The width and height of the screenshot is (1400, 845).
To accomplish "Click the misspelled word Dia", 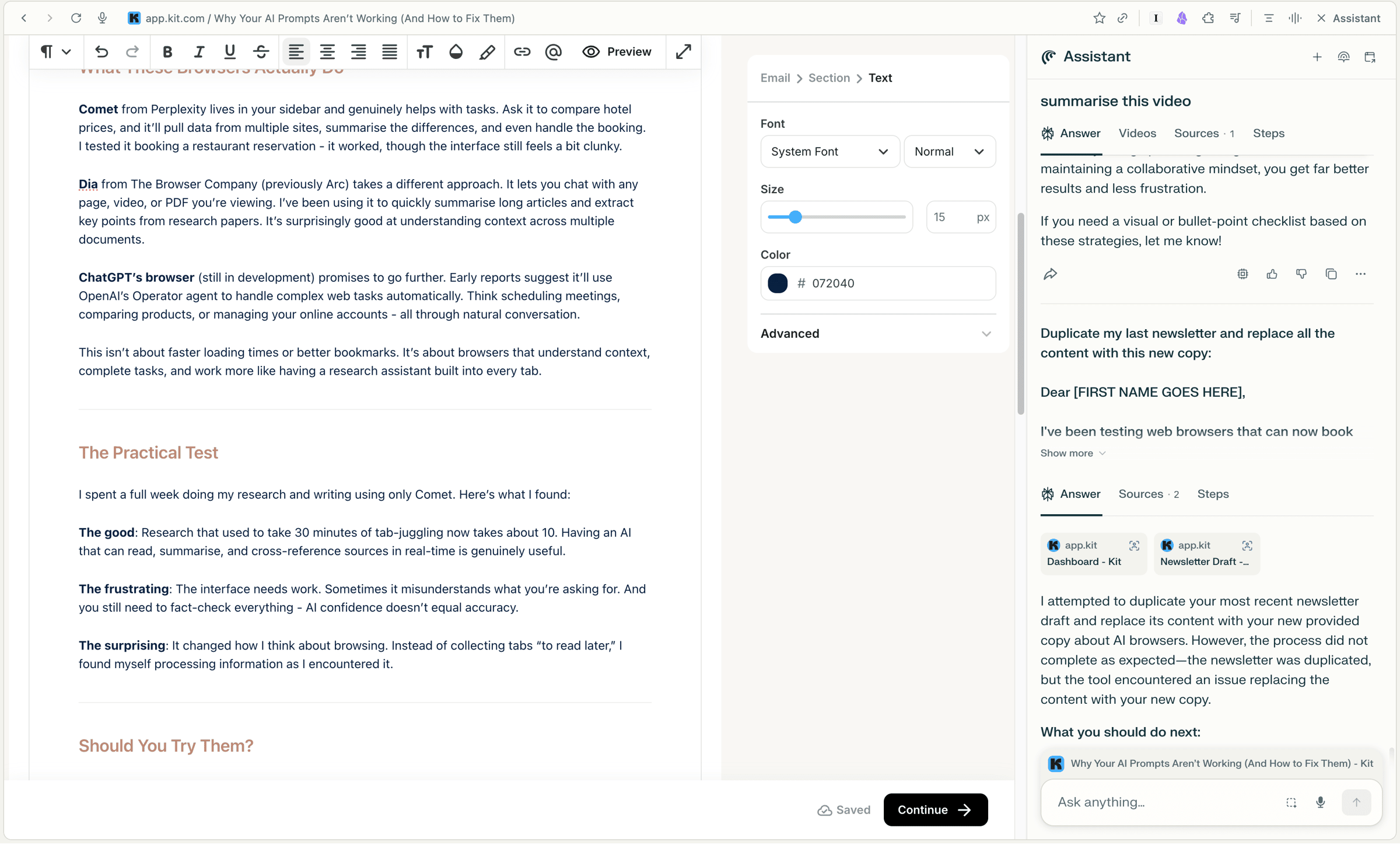I will click(x=88, y=184).
